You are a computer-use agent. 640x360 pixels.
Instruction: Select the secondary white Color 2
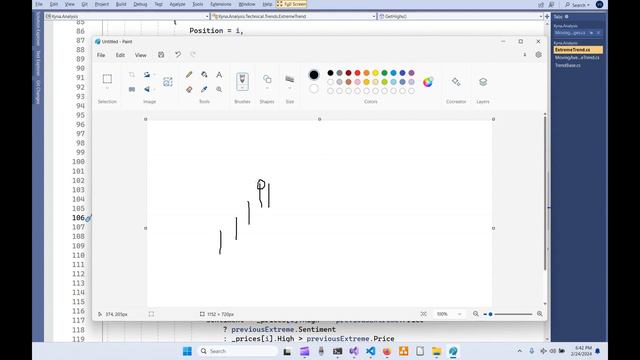pos(313,89)
